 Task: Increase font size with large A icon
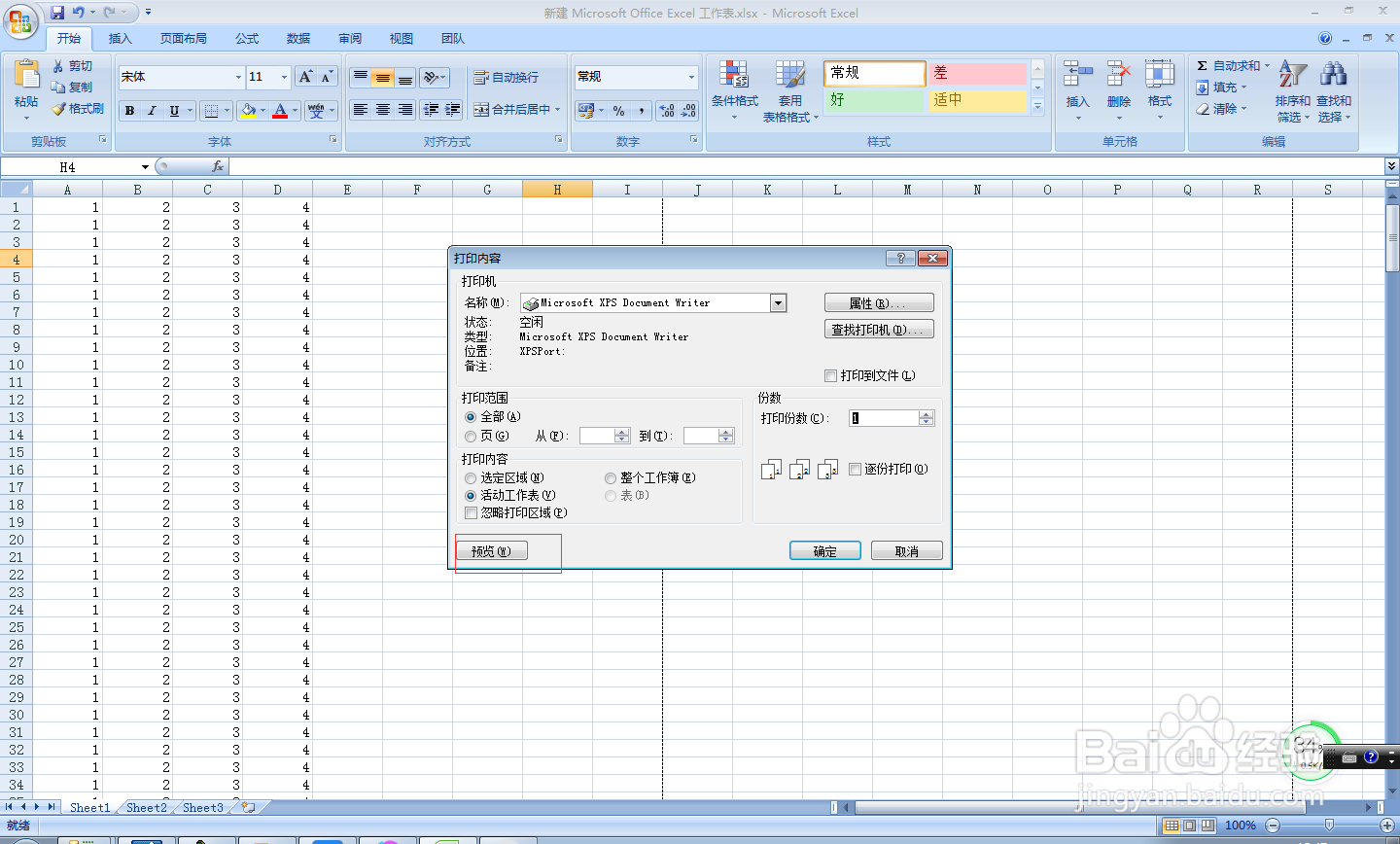pos(305,77)
